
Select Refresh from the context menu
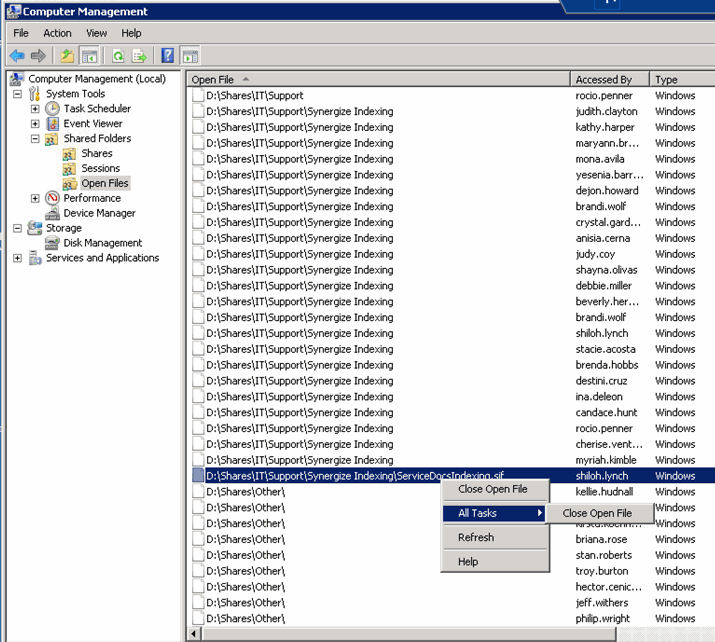(476, 537)
